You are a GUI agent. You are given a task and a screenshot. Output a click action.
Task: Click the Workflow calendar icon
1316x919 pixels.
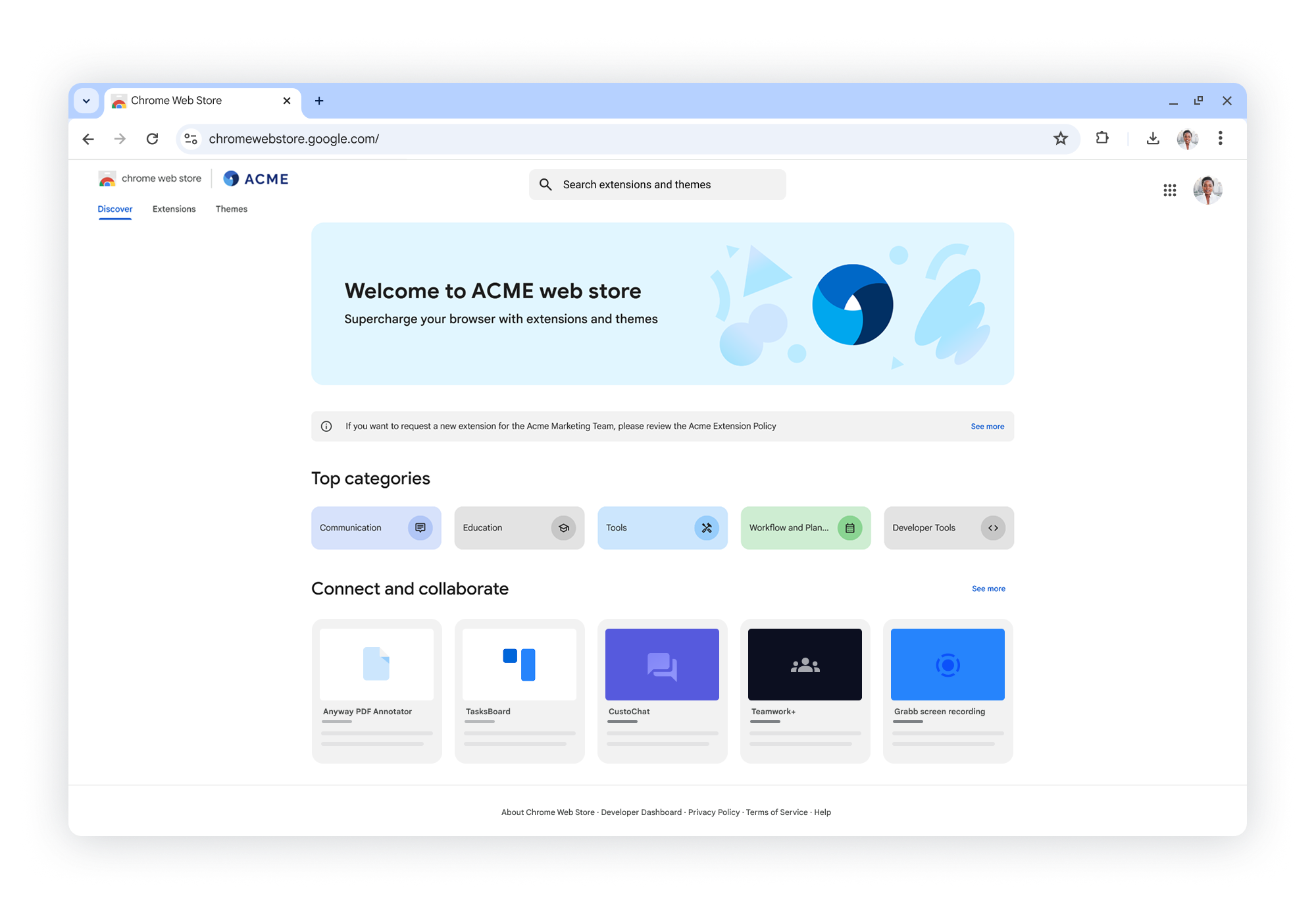849,528
